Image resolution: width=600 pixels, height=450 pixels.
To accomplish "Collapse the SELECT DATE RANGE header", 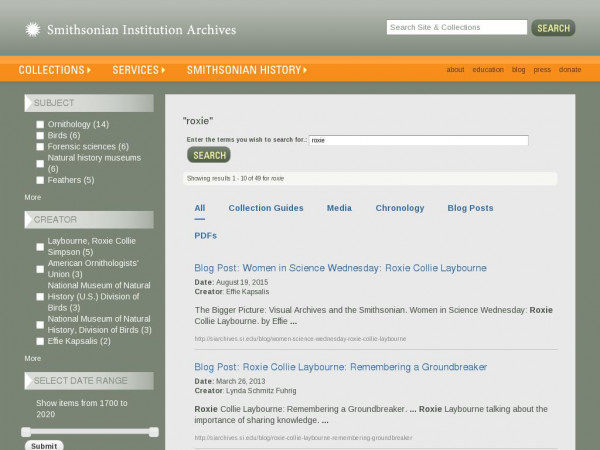I will (x=89, y=381).
